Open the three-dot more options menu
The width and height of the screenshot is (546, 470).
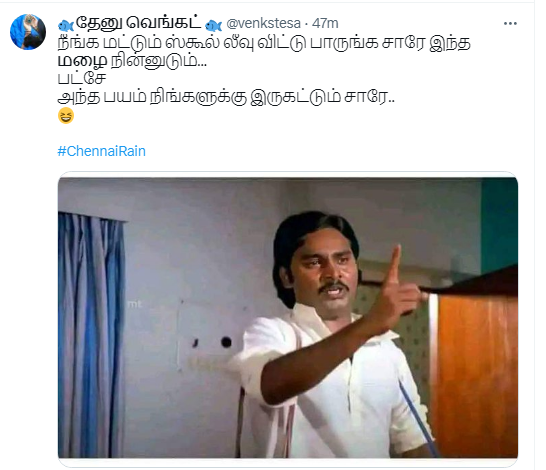point(510,24)
